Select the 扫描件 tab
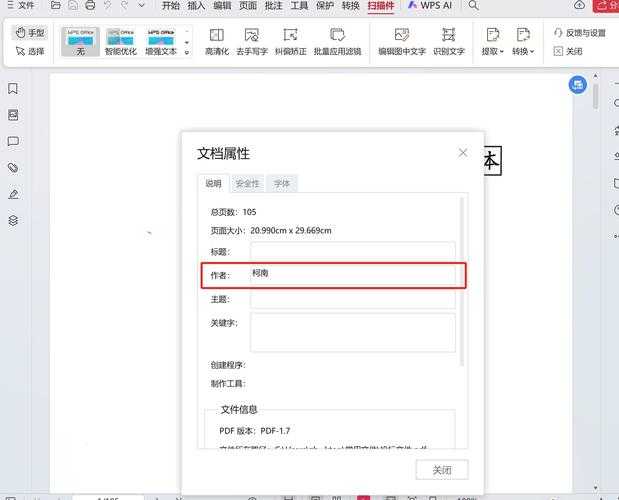 click(381, 6)
